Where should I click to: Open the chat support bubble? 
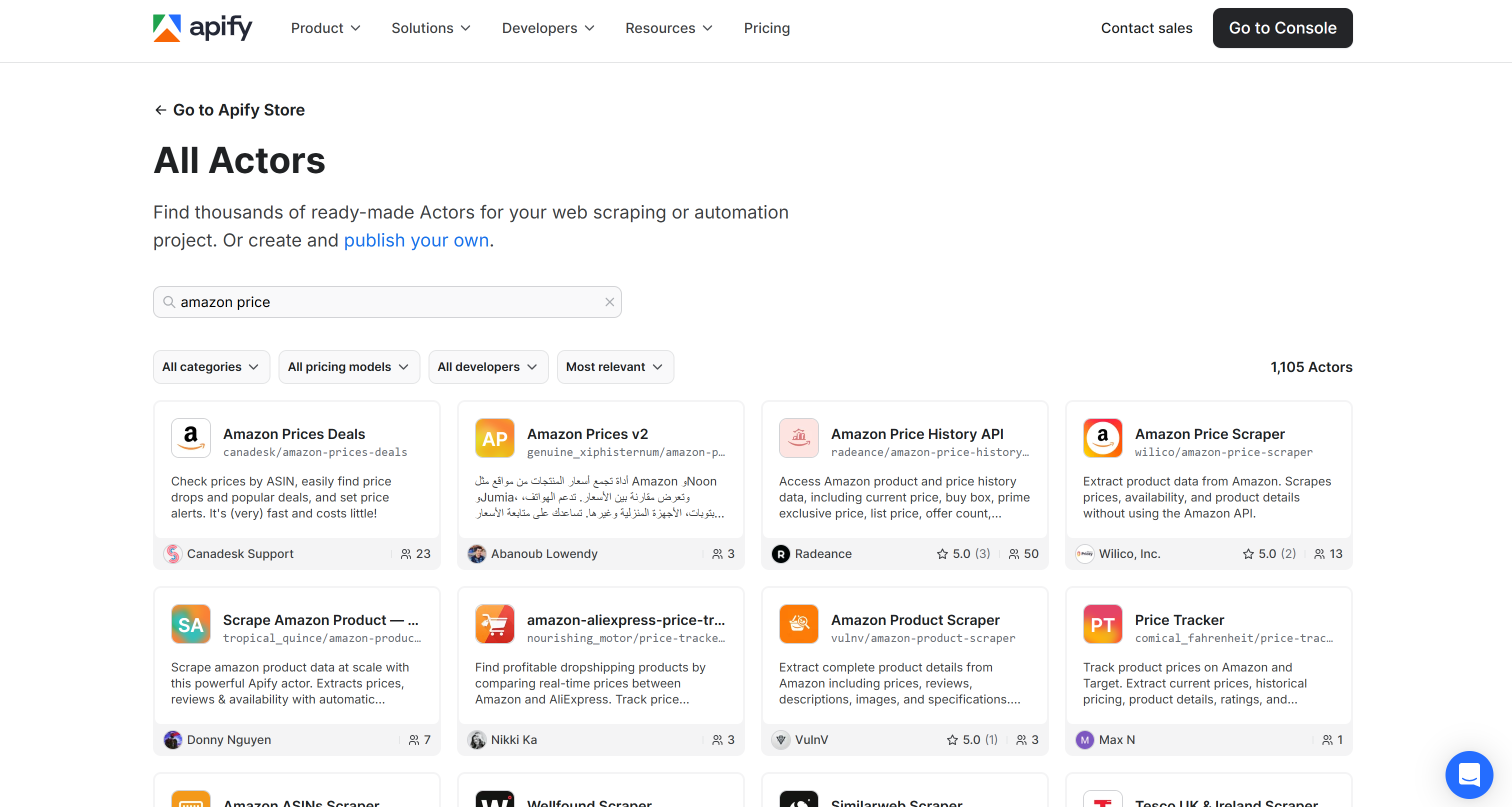1469,774
